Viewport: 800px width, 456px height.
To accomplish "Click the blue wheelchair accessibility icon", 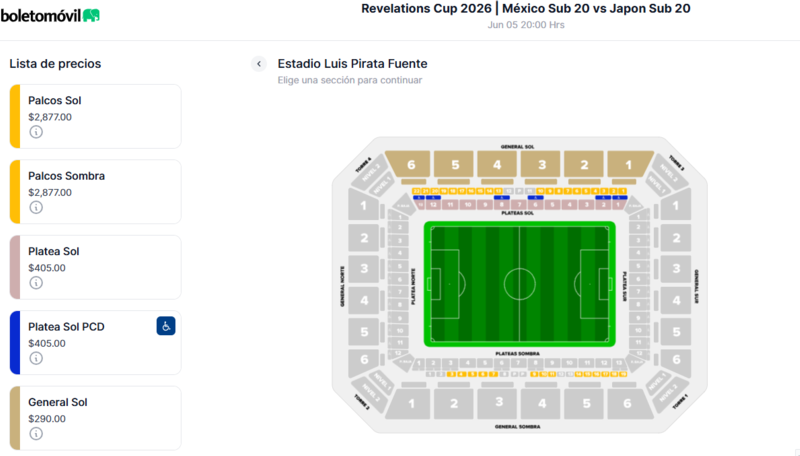I will tap(166, 326).
